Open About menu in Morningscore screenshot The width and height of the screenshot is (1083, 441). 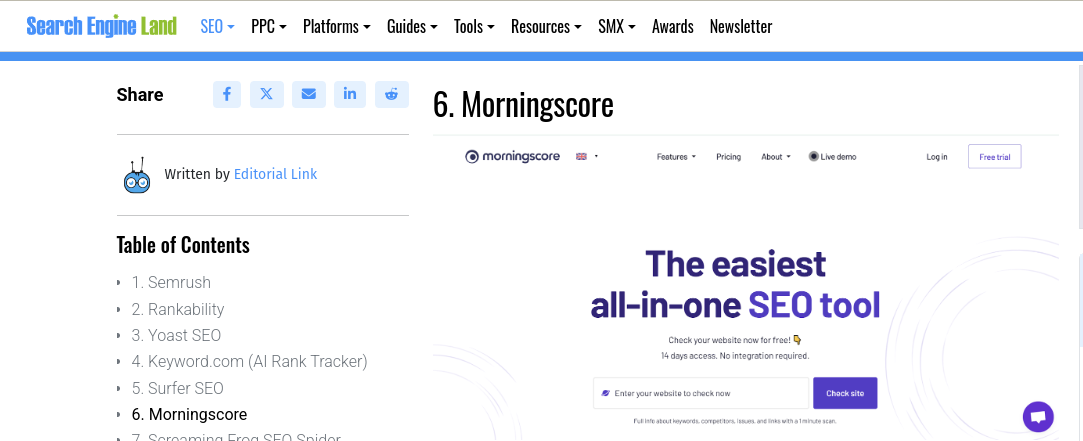tap(776, 157)
